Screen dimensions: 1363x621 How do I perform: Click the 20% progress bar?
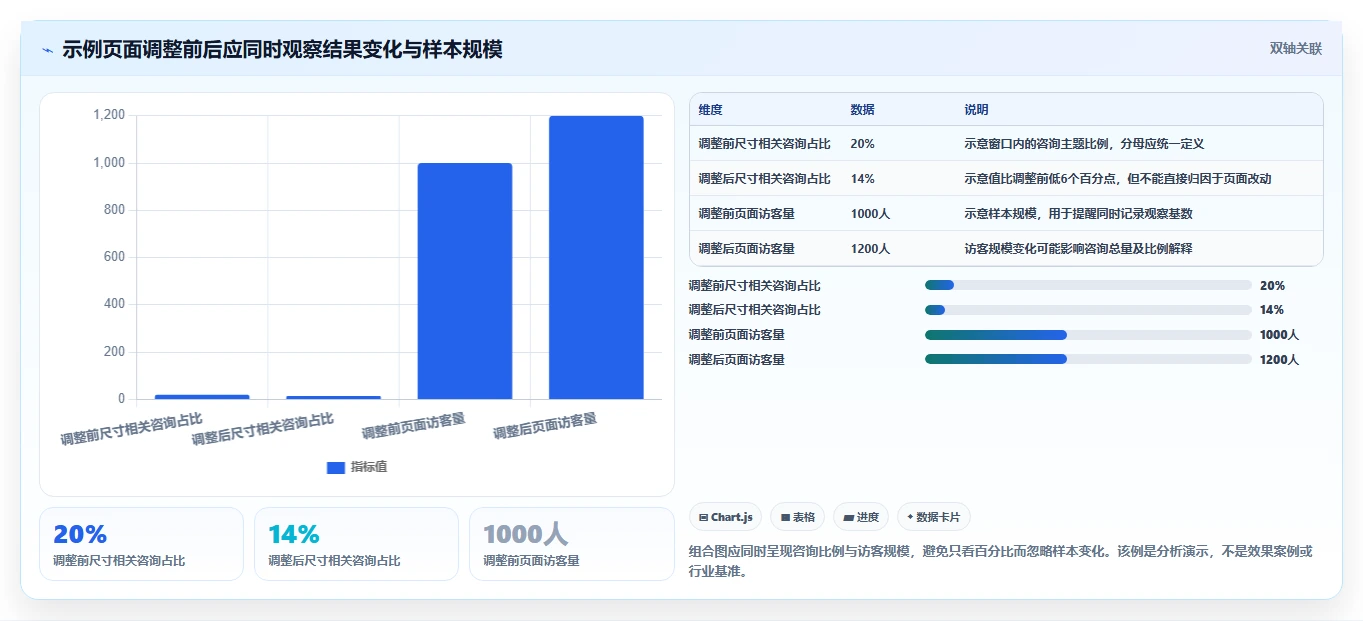(1088, 285)
